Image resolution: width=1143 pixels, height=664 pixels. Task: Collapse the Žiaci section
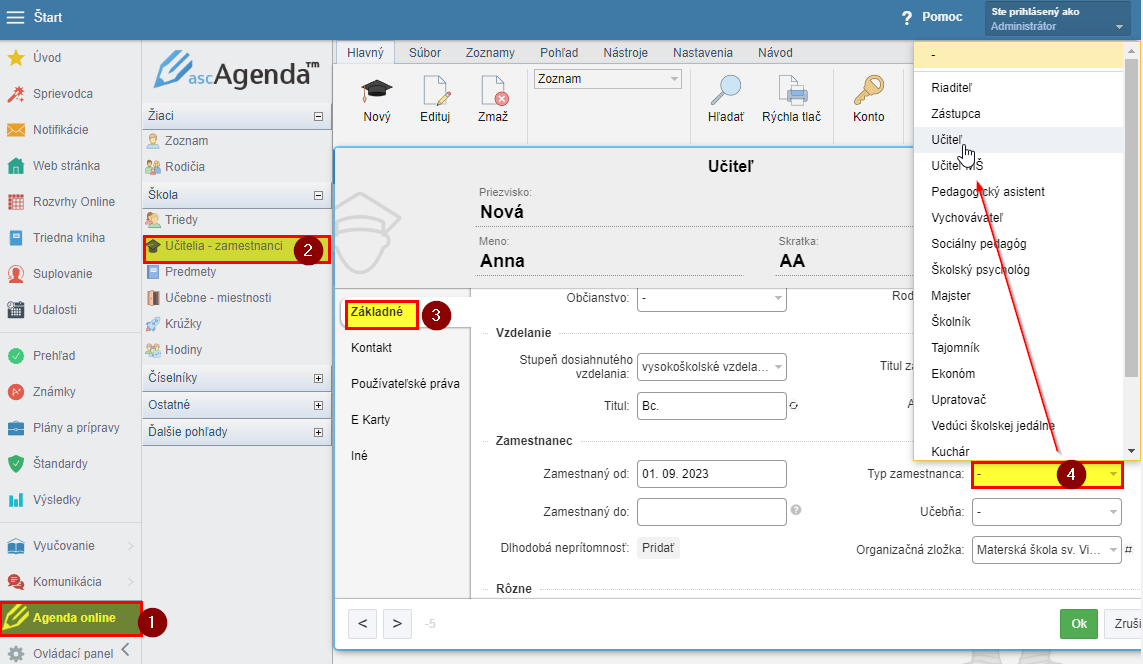pyautogui.click(x=318, y=116)
